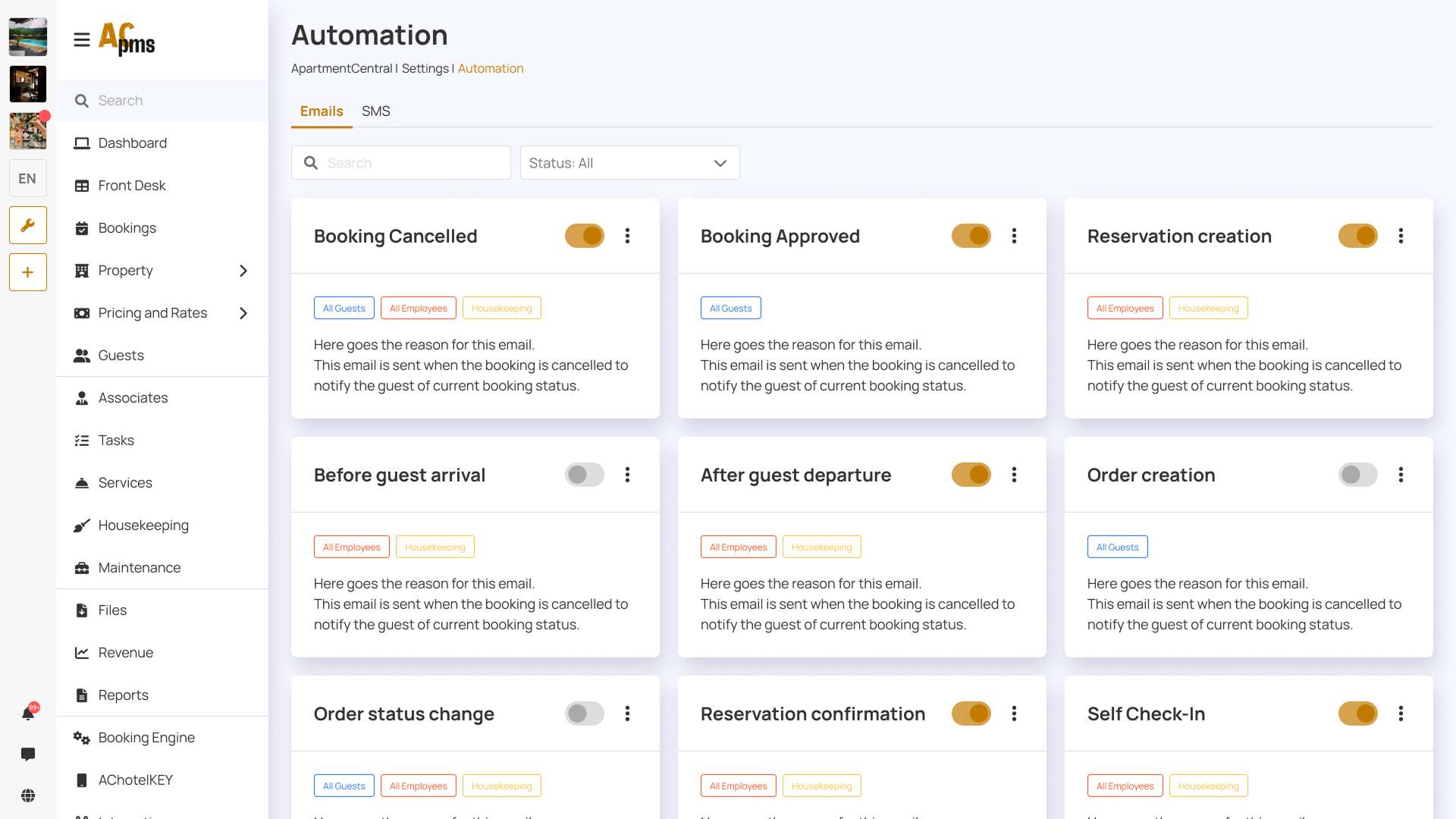Click the EN language button
This screenshot has width=1456, height=819.
coord(28,179)
